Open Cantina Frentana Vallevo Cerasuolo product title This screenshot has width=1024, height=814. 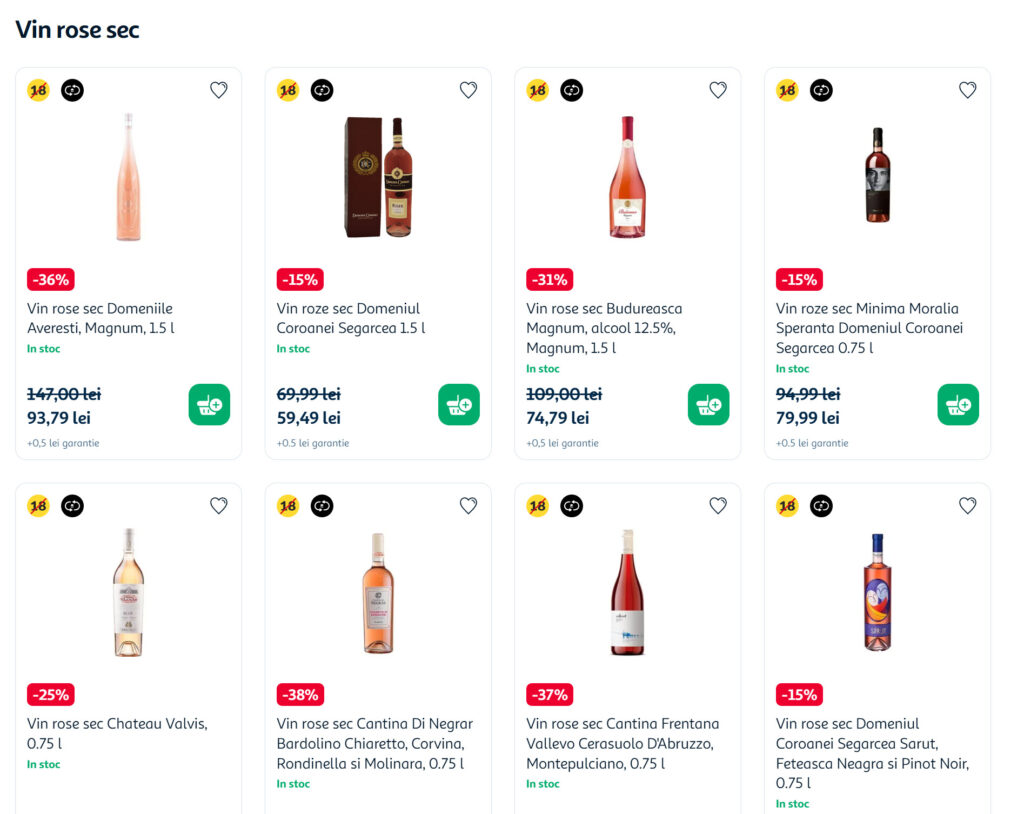(x=622, y=743)
